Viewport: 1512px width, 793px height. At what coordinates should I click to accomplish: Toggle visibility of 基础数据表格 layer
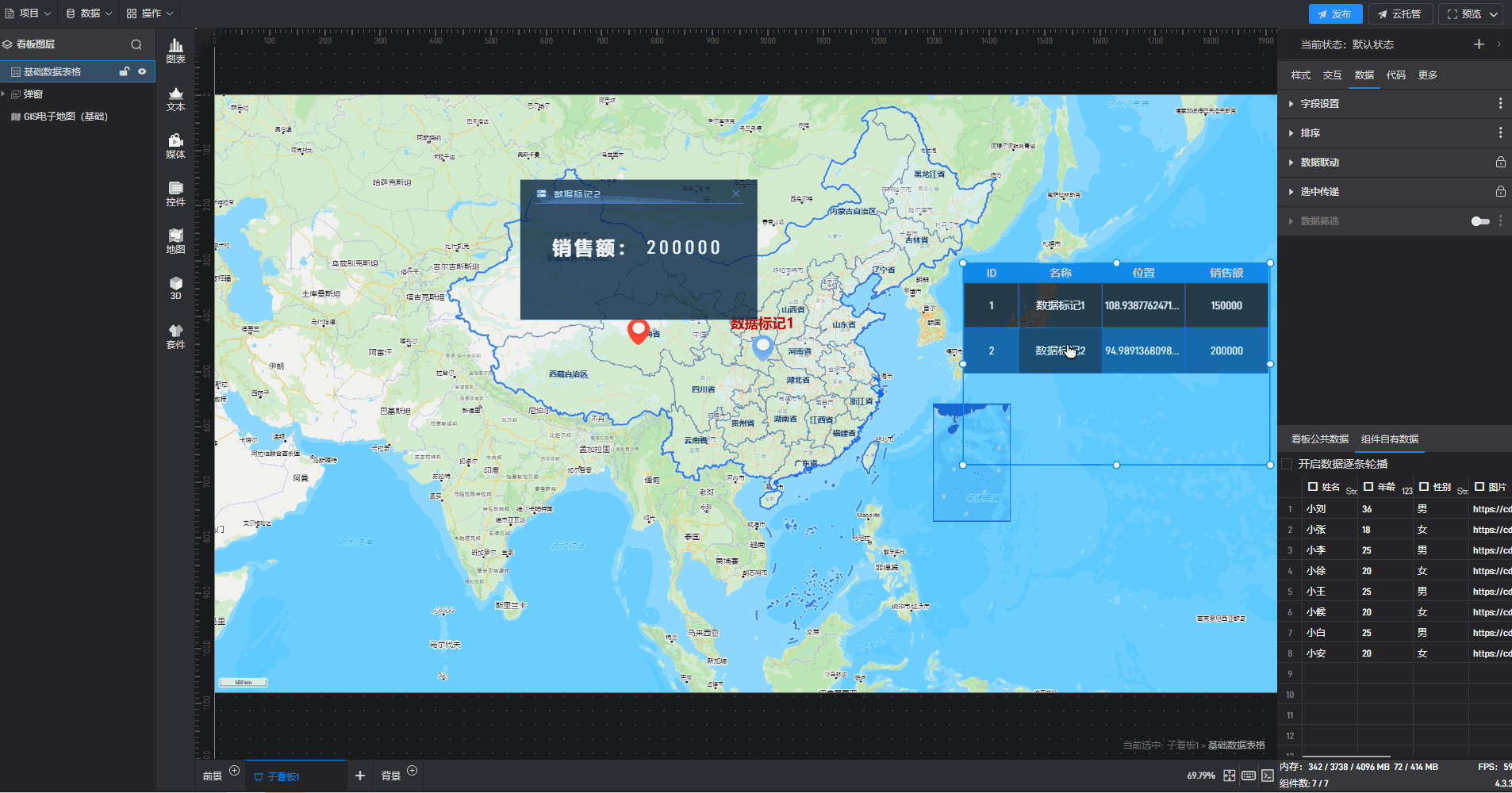click(142, 71)
